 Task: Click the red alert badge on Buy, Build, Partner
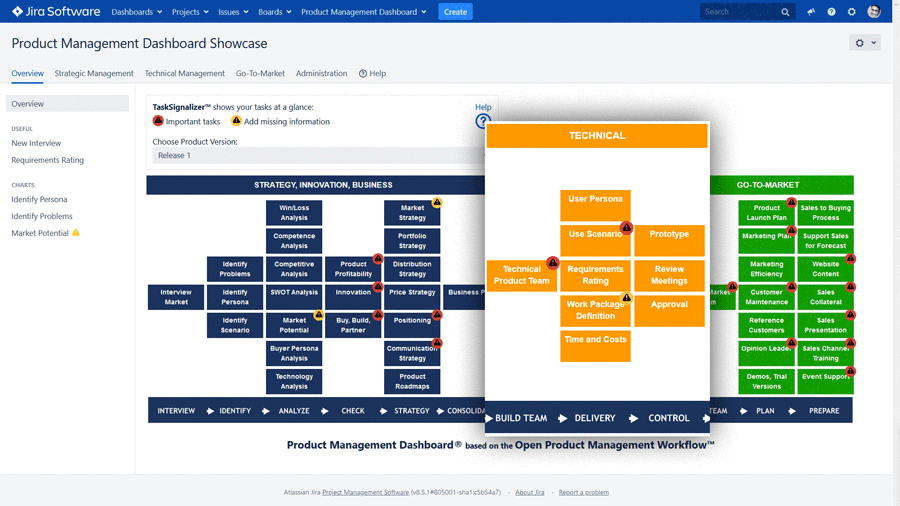tap(378, 314)
